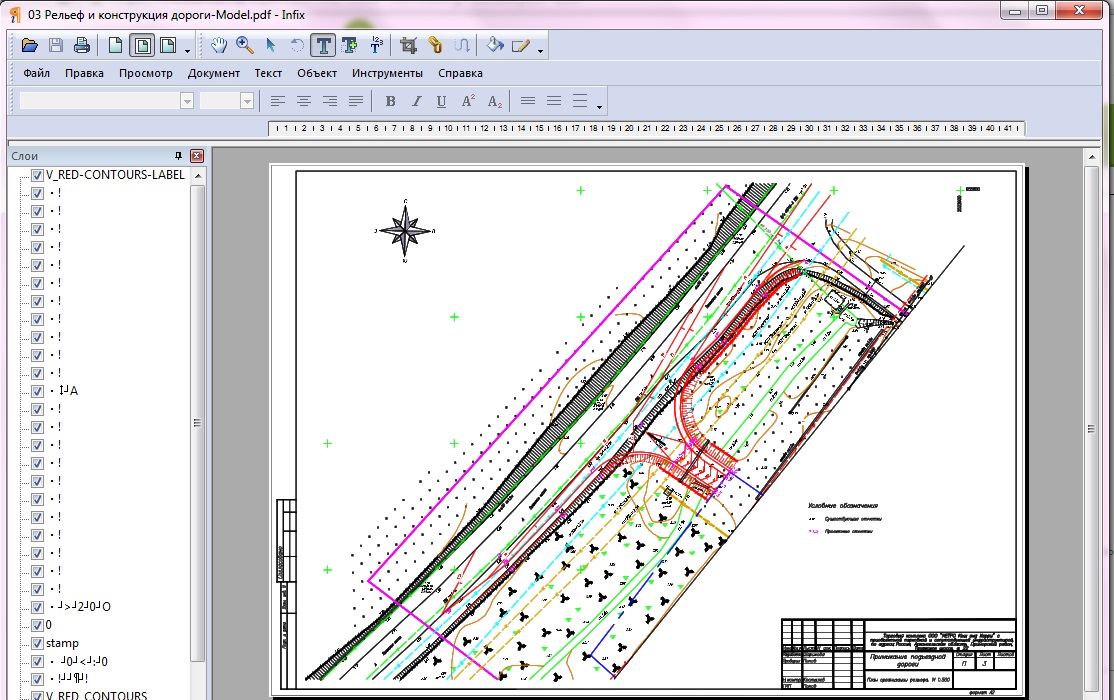Select the Zoom magnifier tool
Image resolution: width=1114 pixels, height=700 pixels.
245,45
